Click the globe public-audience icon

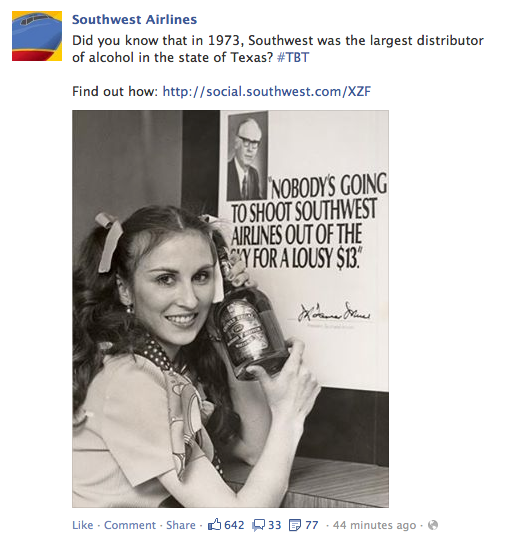click(433, 525)
